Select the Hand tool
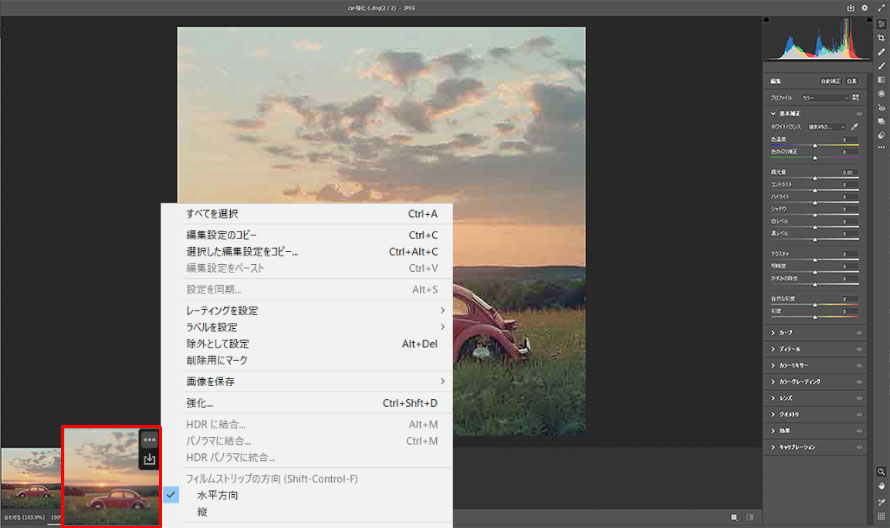This screenshot has height=528, width=890. [881, 486]
